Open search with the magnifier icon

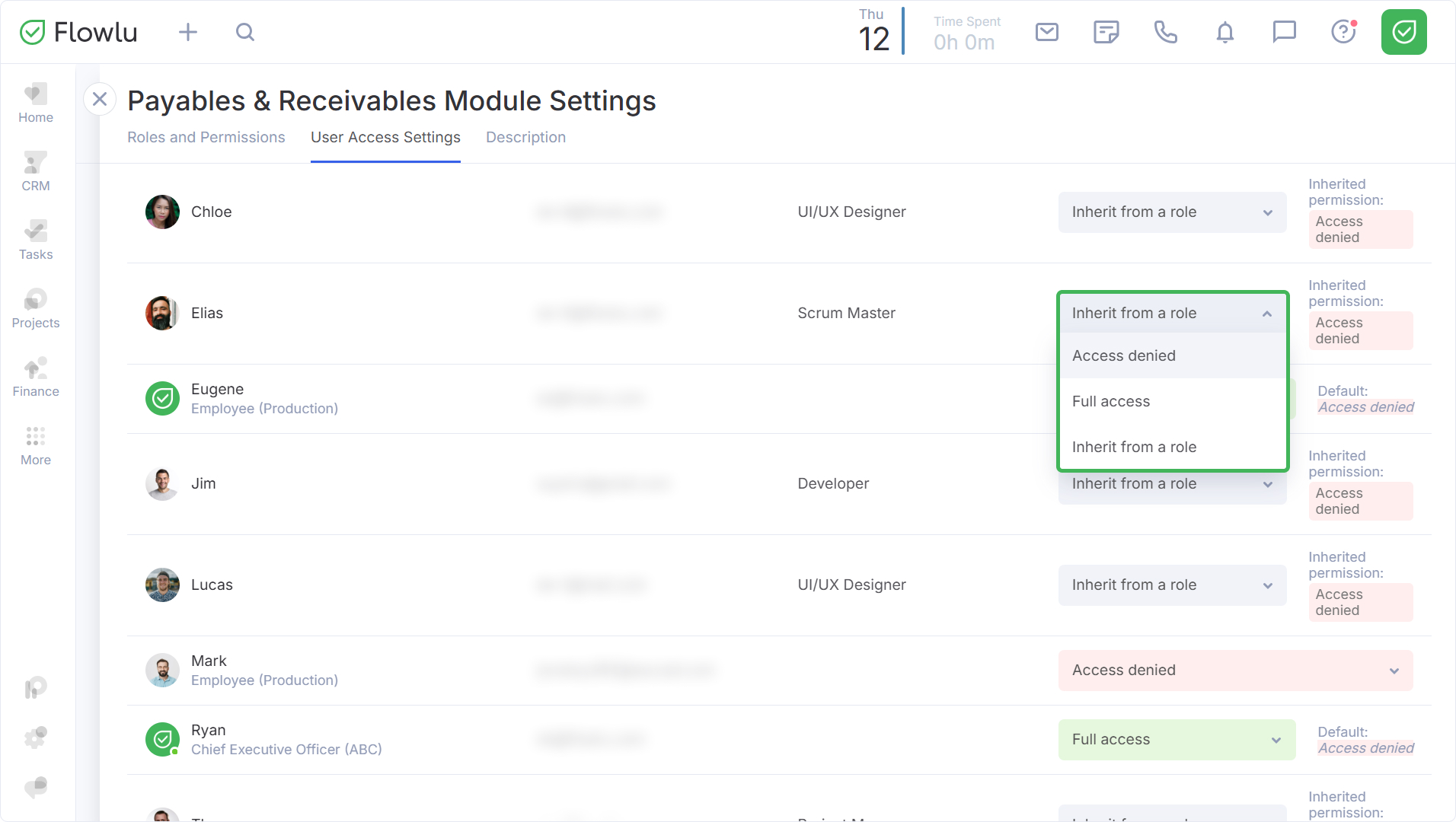click(244, 32)
